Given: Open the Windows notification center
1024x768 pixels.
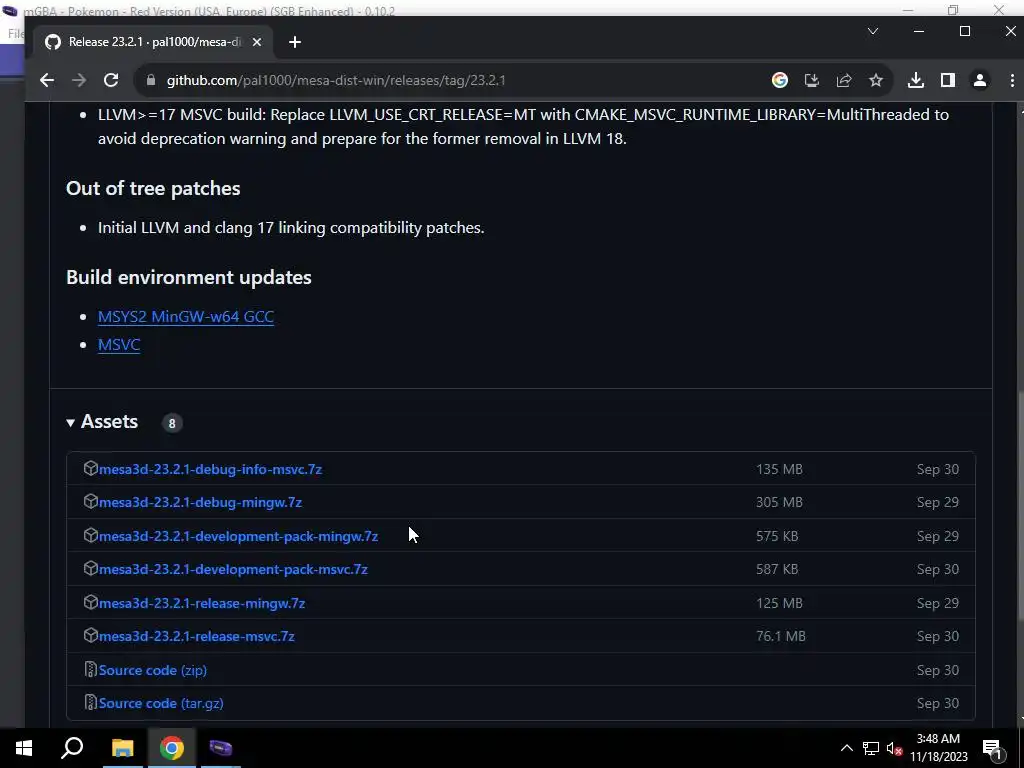Looking at the screenshot, I should [992, 748].
